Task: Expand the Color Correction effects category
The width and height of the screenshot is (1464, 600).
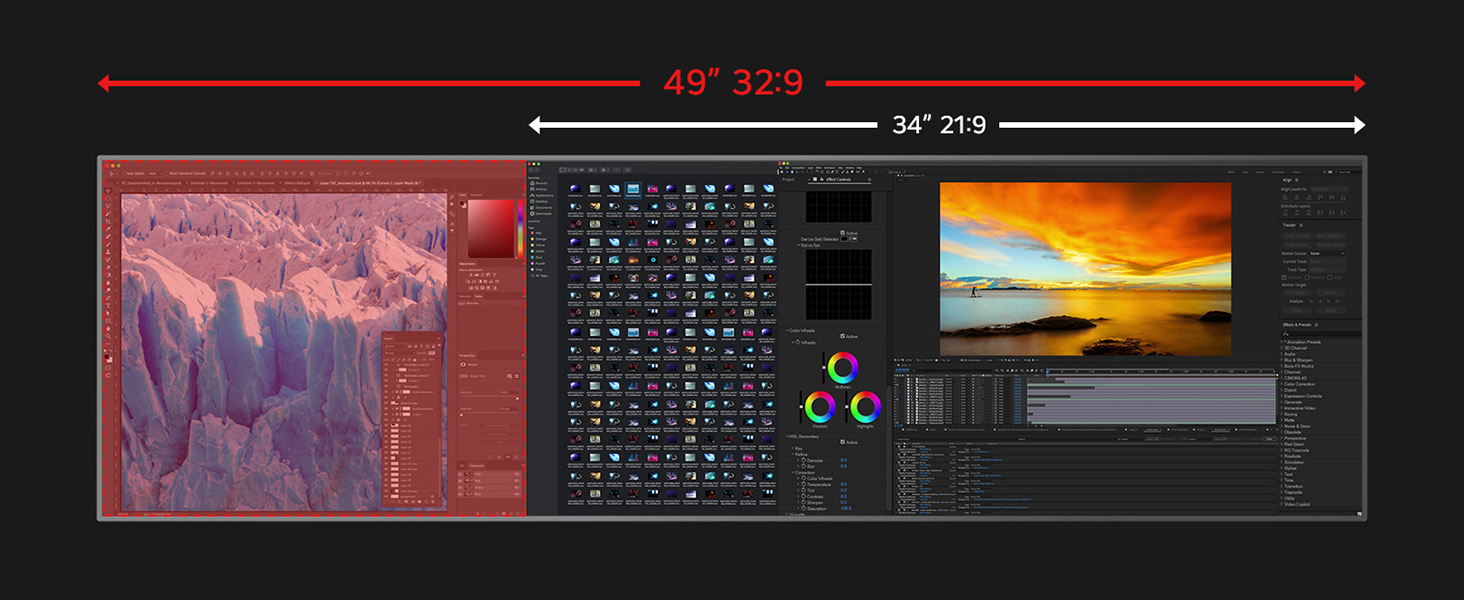Action: click(x=1299, y=384)
